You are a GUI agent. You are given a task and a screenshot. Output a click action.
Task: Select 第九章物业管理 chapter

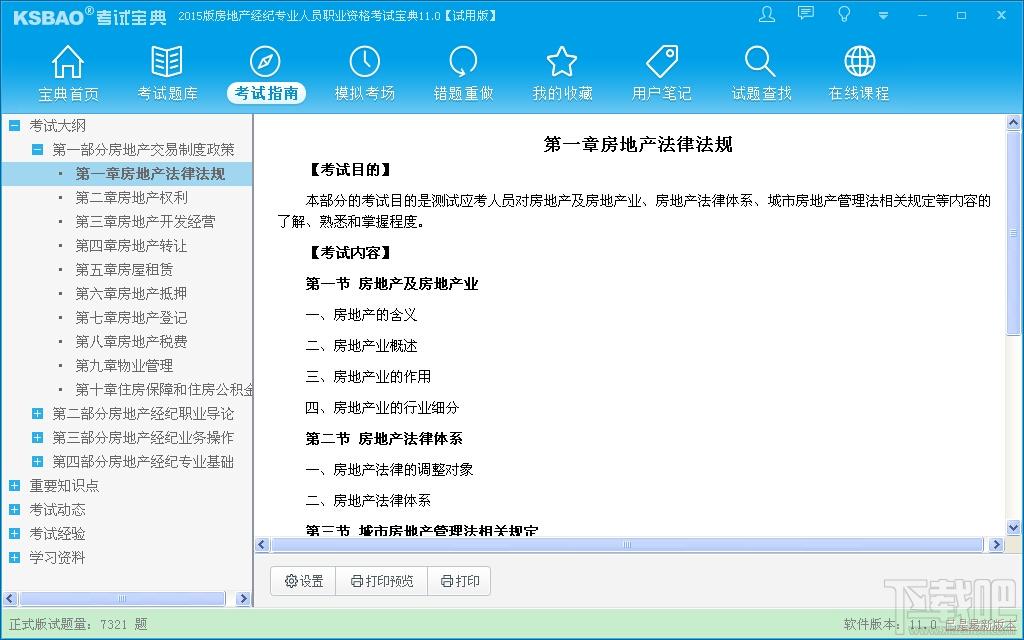tap(124, 366)
